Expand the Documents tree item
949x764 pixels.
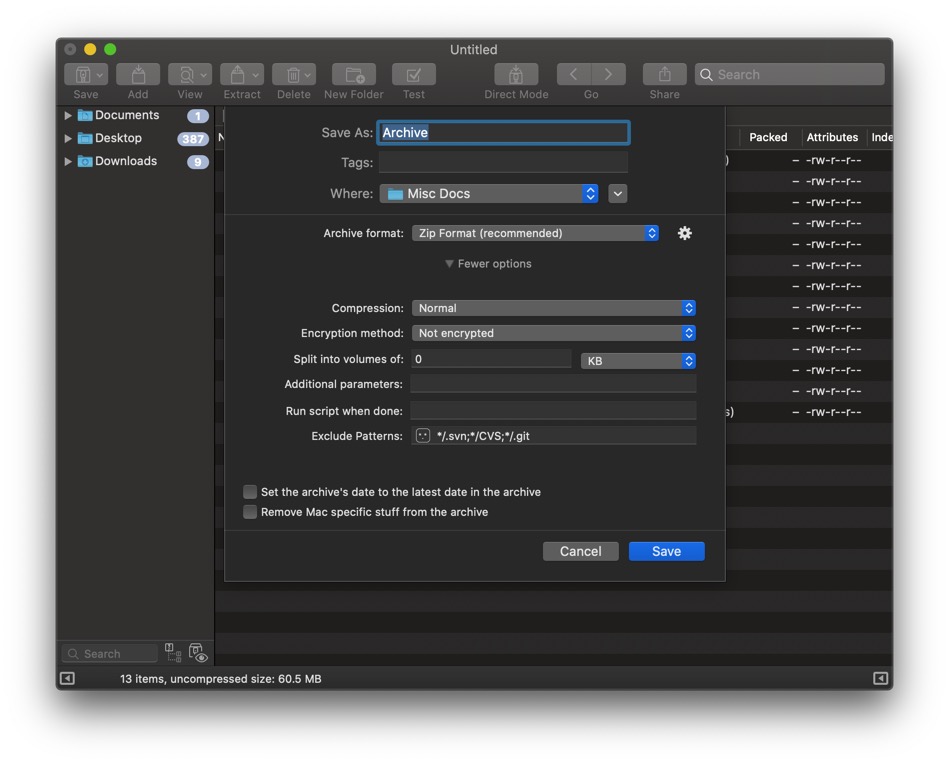click(x=68, y=115)
